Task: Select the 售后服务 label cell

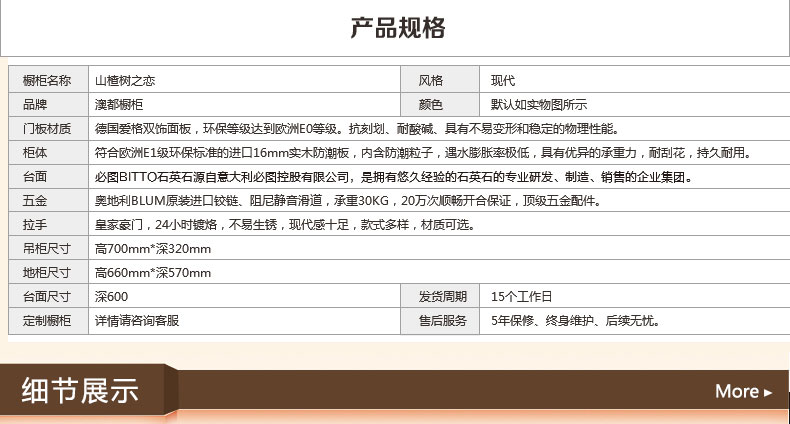Action: tap(440, 321)
